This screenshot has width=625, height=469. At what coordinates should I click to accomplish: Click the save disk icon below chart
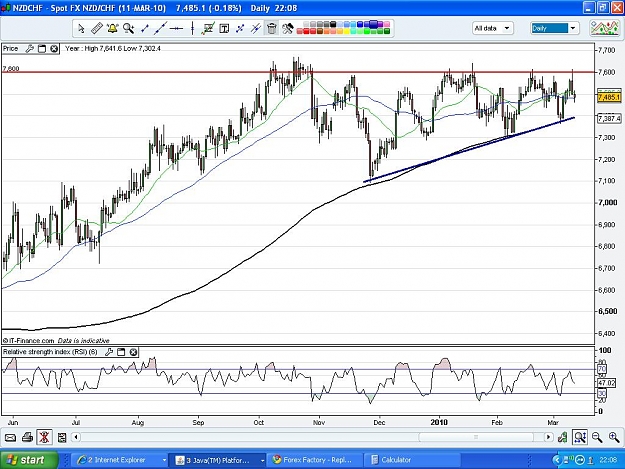[62, 438]
